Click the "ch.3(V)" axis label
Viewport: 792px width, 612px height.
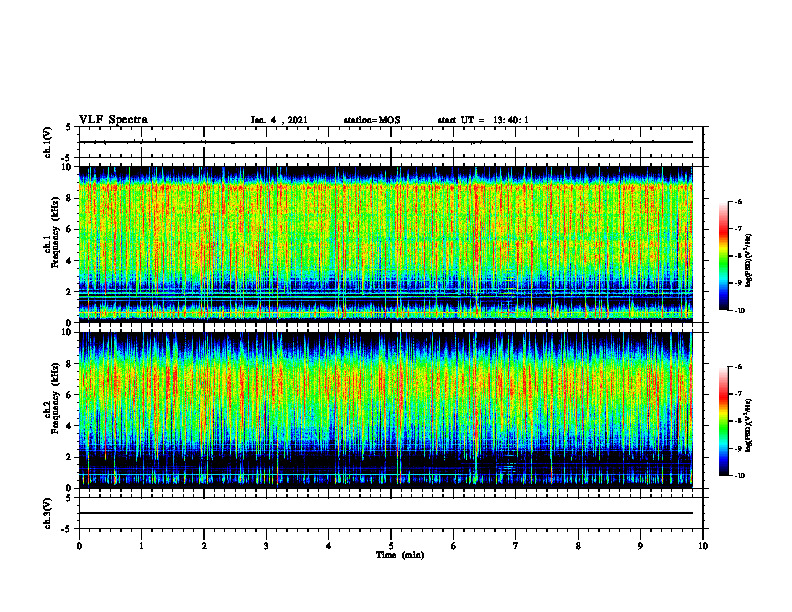point(48,513)
